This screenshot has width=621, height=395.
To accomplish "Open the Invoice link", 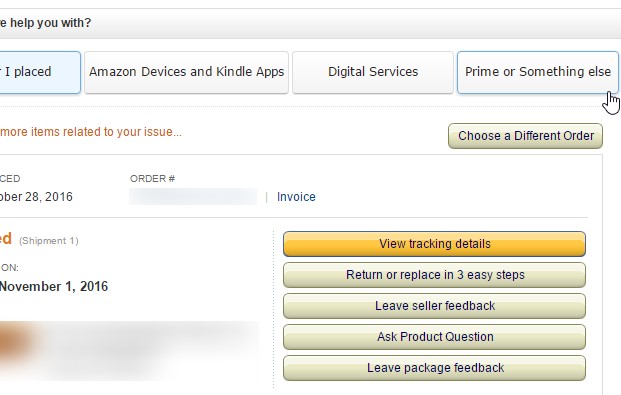I will coord(296,197).
